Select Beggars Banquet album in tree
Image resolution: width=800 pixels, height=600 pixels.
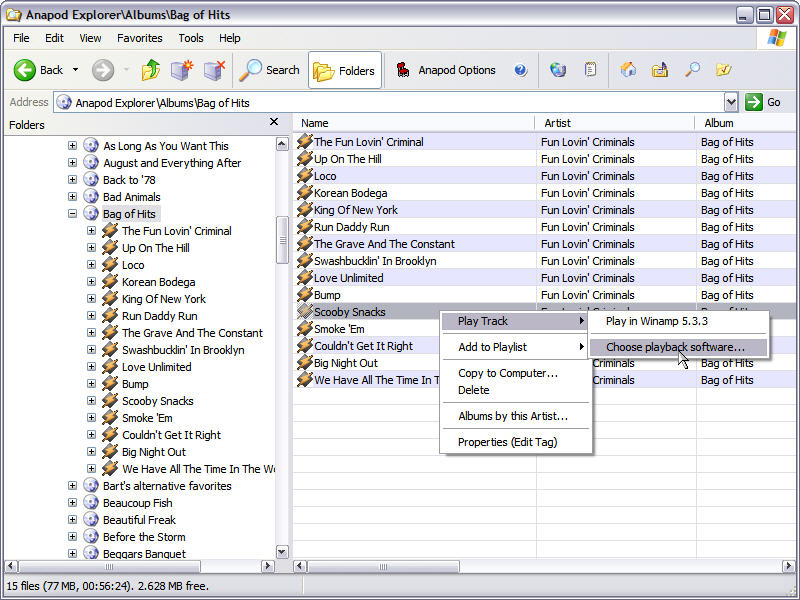click(144, 554)
